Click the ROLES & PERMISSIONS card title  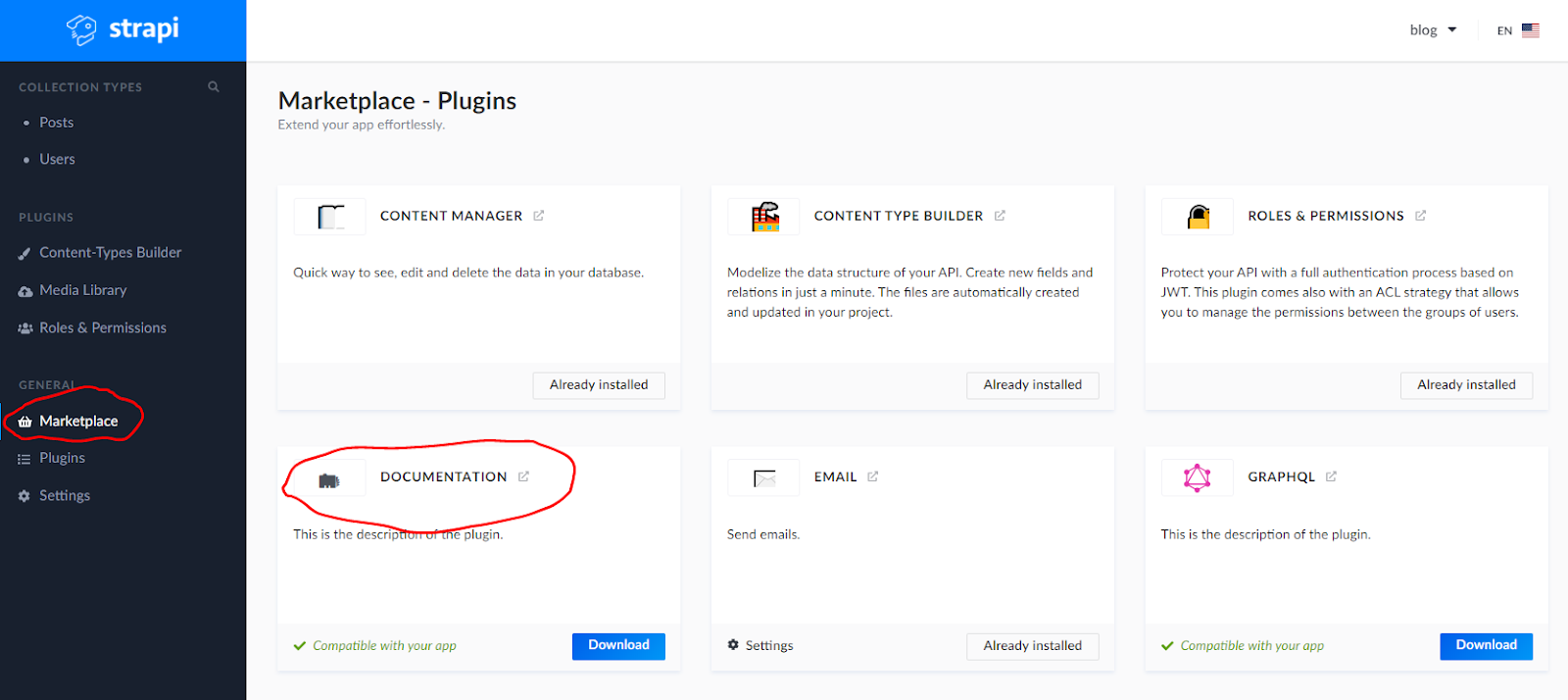[1326, 216]
